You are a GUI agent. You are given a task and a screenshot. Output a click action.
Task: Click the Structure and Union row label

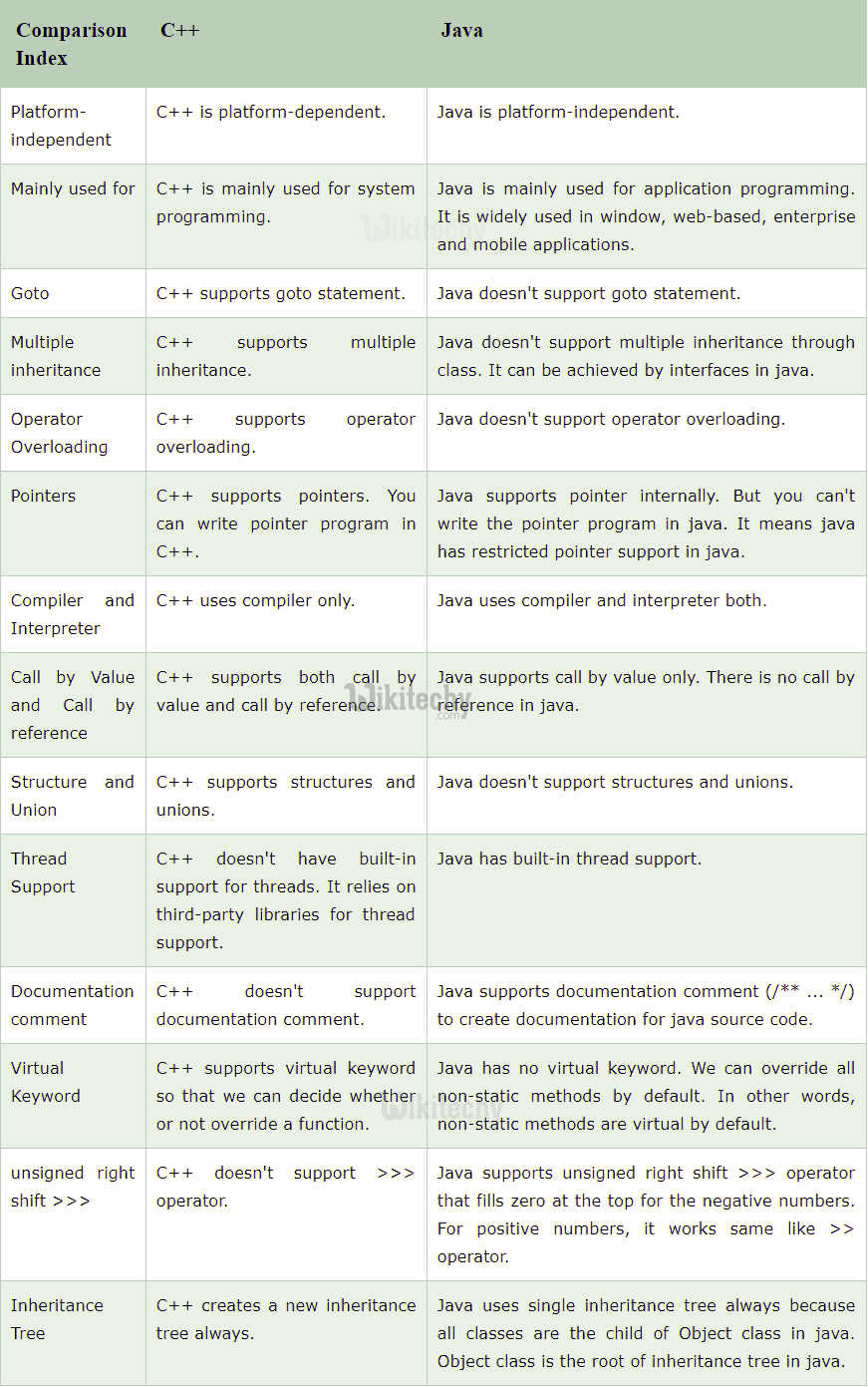pos(72,796)
